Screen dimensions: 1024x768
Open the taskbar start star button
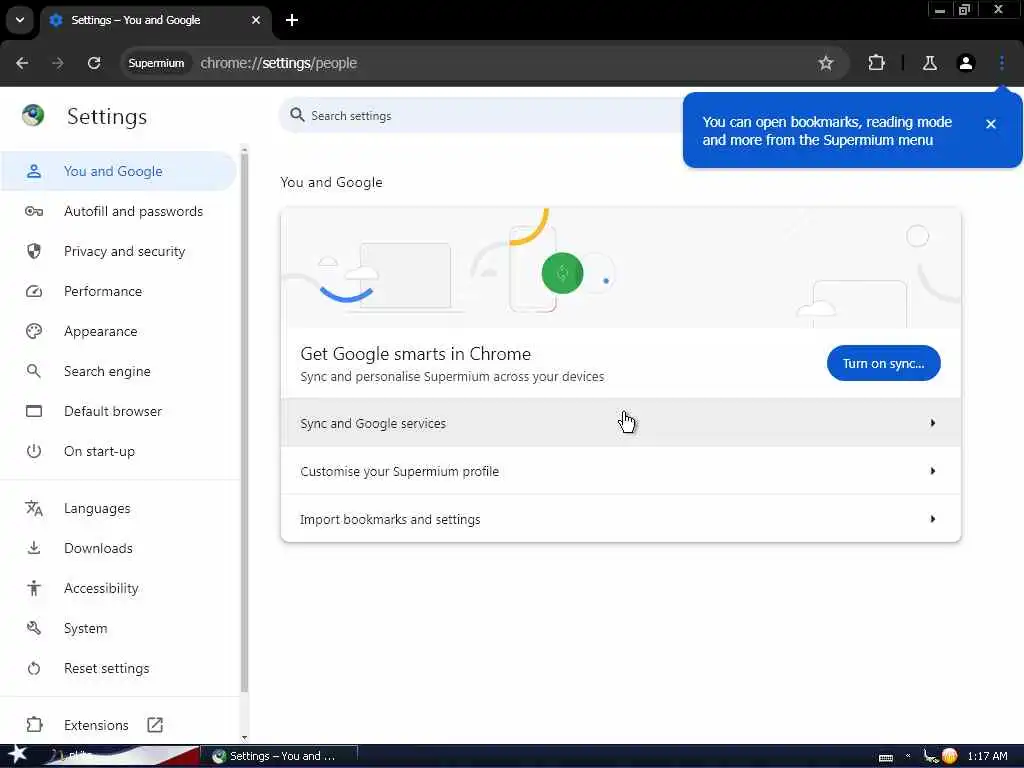[x=17, y=755]
